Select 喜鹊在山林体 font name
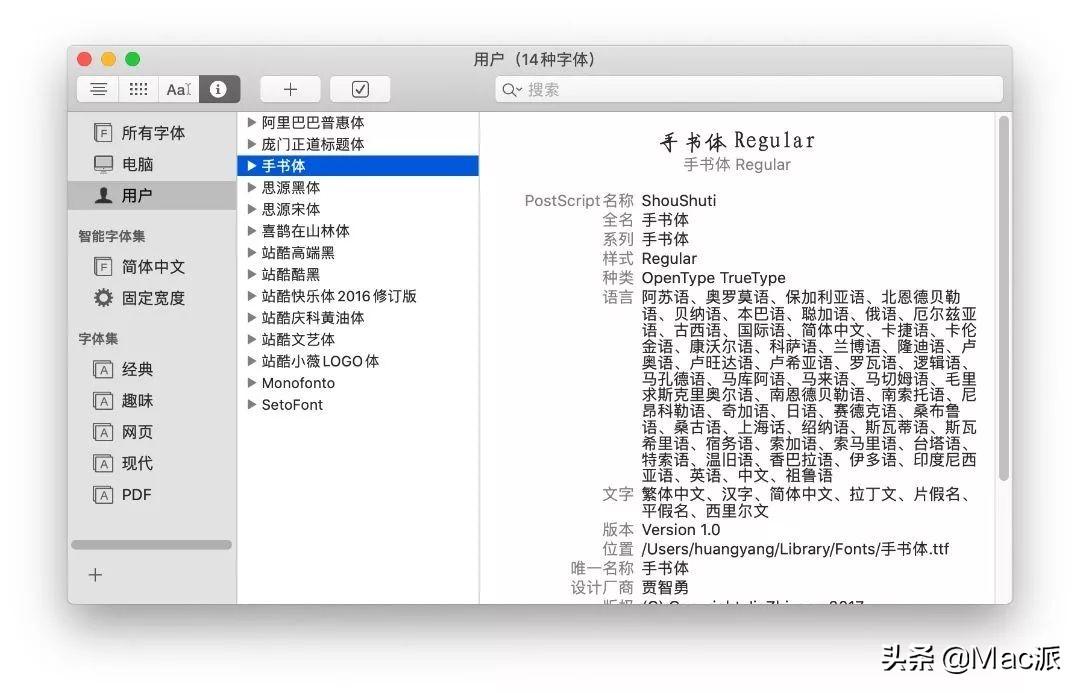This screenshot has width=1080, height=693. click(x=305, y=231)
